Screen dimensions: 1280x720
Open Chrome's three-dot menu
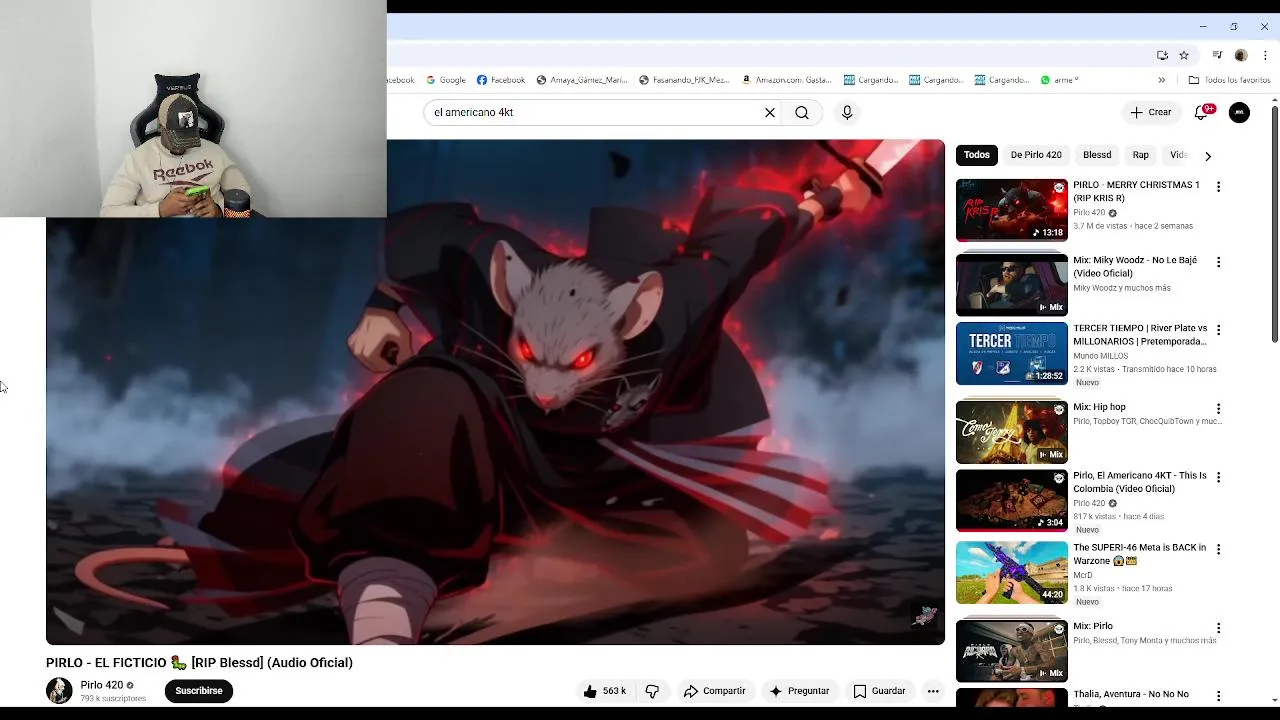click(x=1266, y=56)
